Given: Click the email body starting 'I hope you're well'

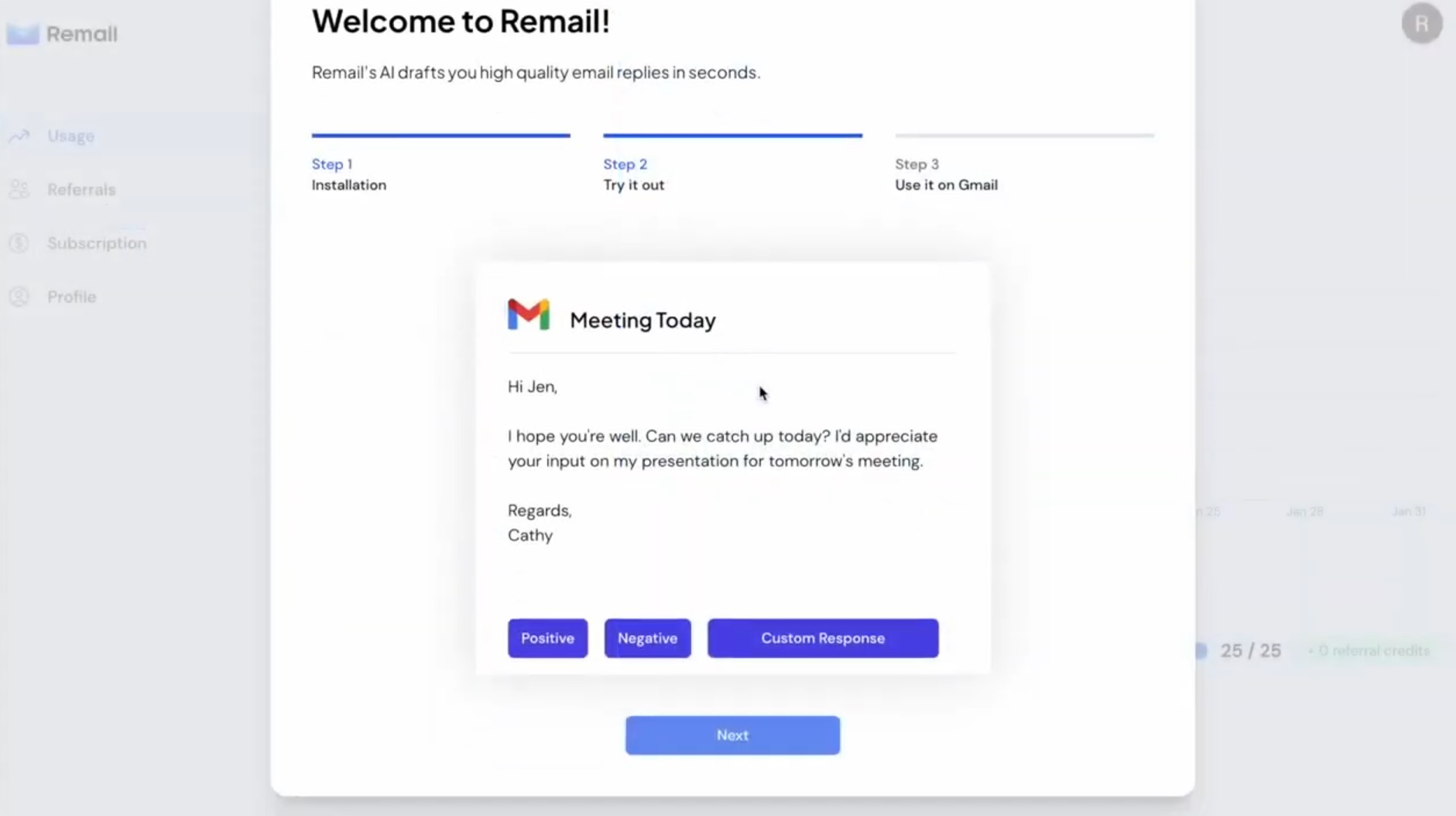Looking at the screenshot, I should pyautogui.click(x=722, y=448).
